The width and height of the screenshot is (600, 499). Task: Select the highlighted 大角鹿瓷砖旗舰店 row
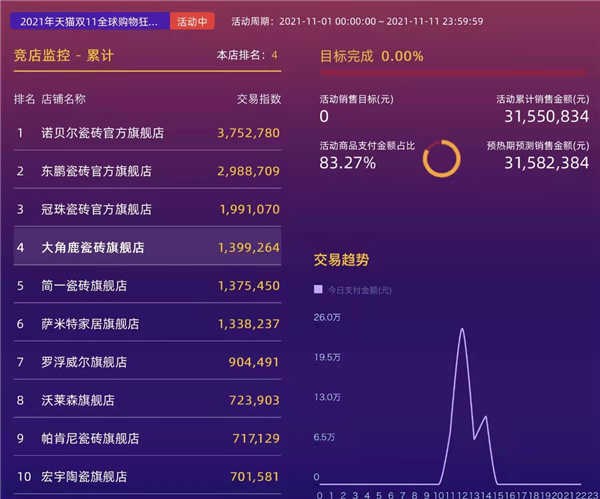[147, 247]
